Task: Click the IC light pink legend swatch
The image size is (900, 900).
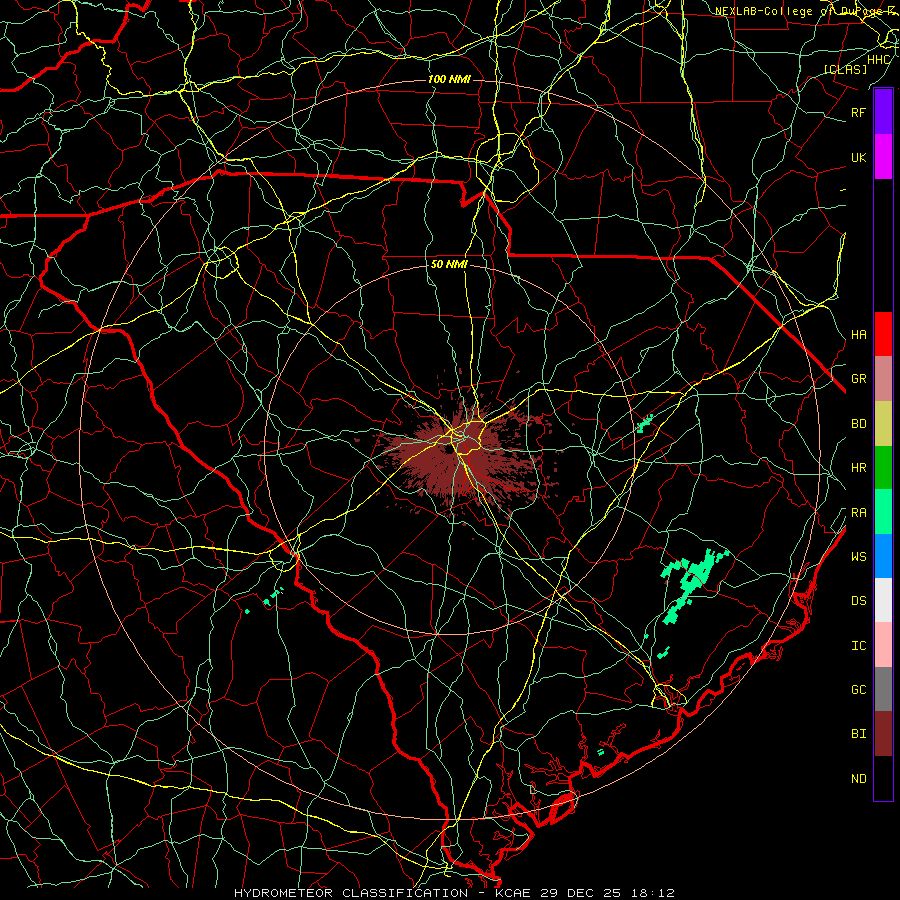Action: (x=883, y=645)
